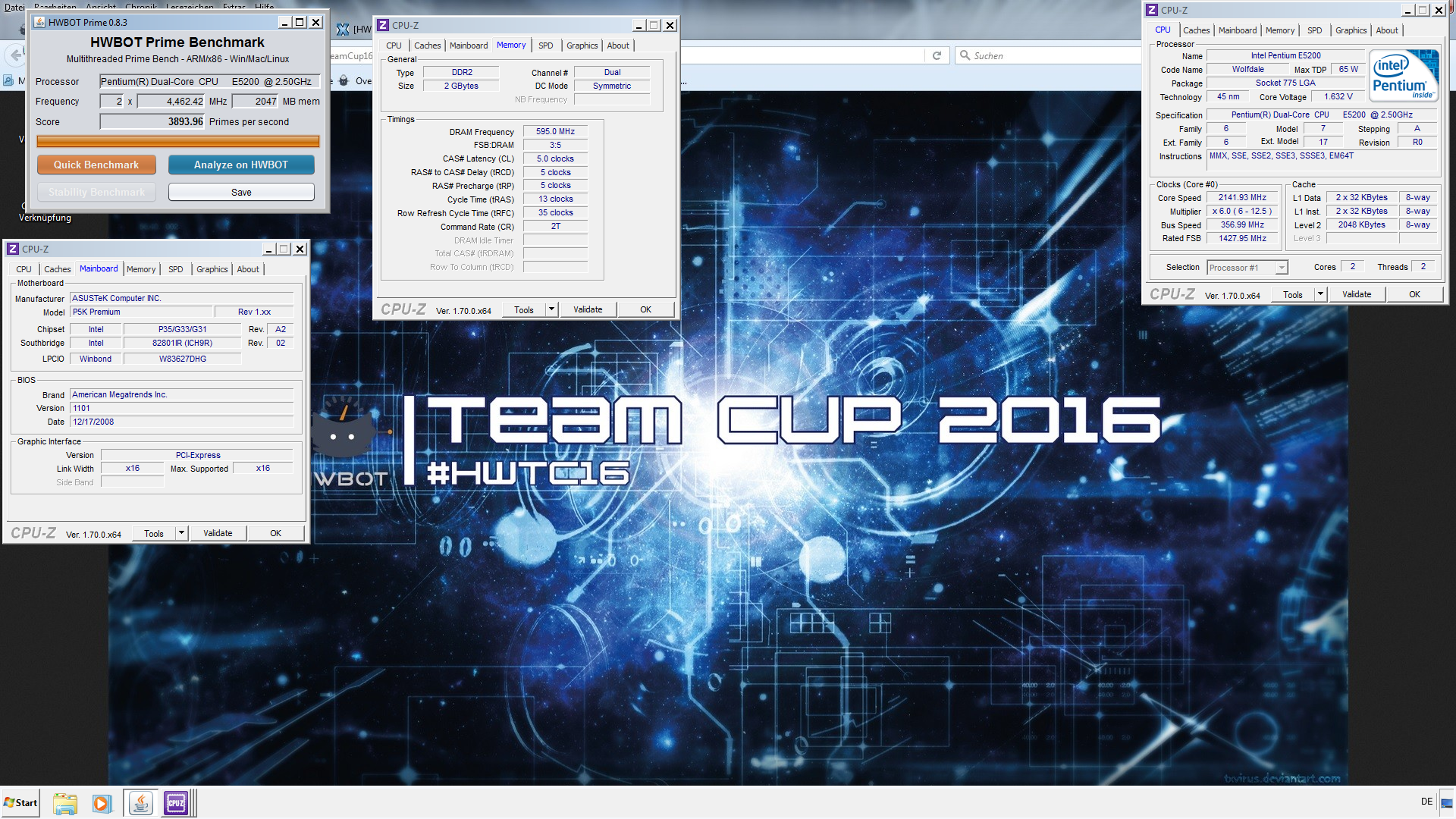The image size is (1456, 819).
Task: Open About tab in Pentium E5200 CPU-Z window
Action: [x=1387, y=30]
